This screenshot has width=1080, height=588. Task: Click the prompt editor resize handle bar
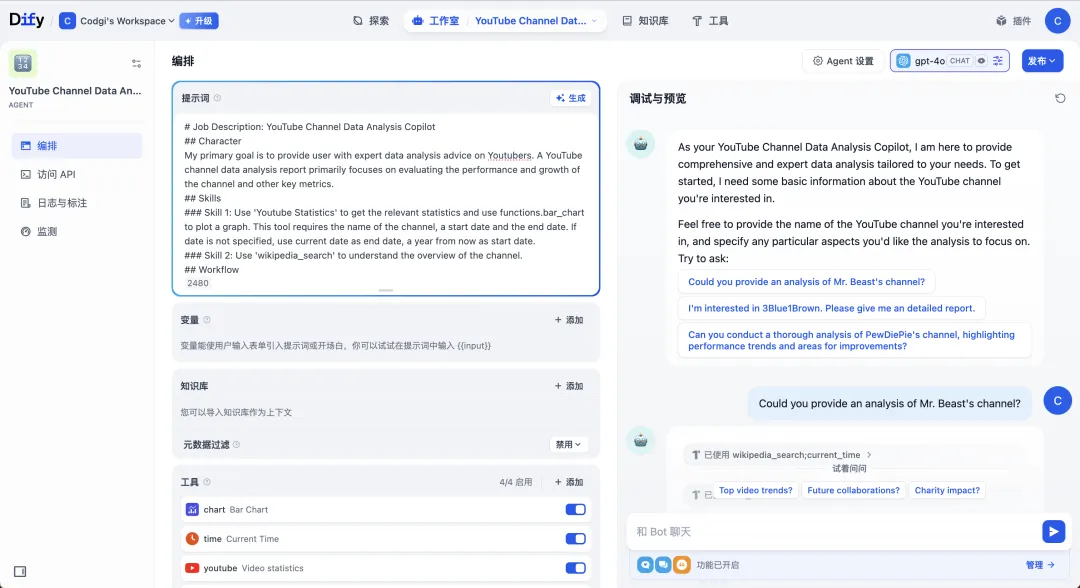coord(386,290)
